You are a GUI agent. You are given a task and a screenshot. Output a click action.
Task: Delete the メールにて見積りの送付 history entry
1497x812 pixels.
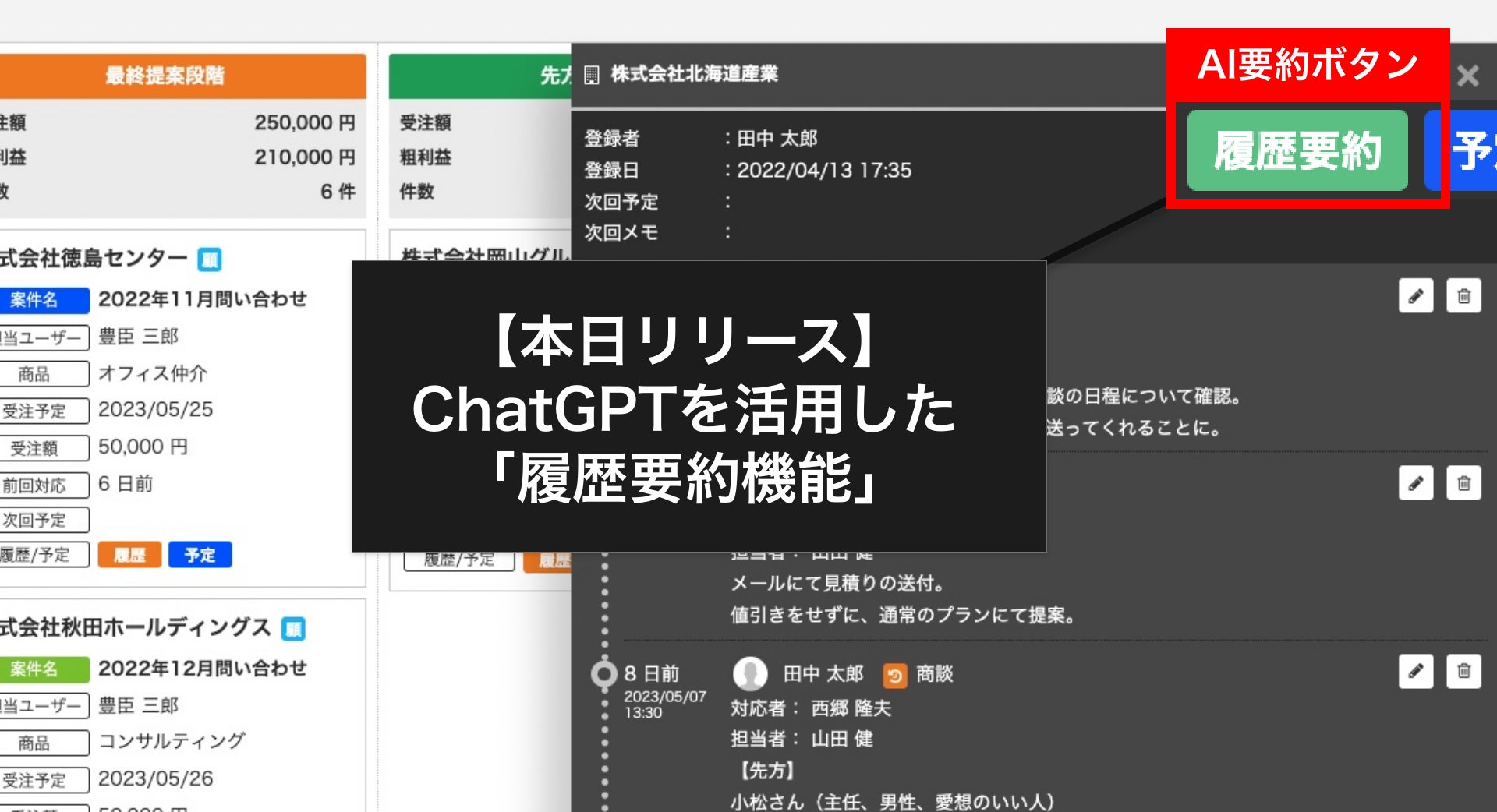pos(1463,483)
